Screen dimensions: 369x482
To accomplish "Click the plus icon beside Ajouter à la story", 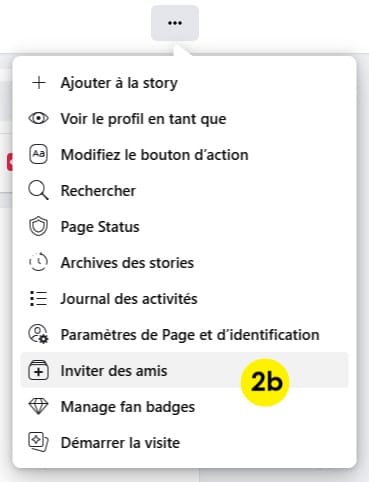I will coord(39,83).
